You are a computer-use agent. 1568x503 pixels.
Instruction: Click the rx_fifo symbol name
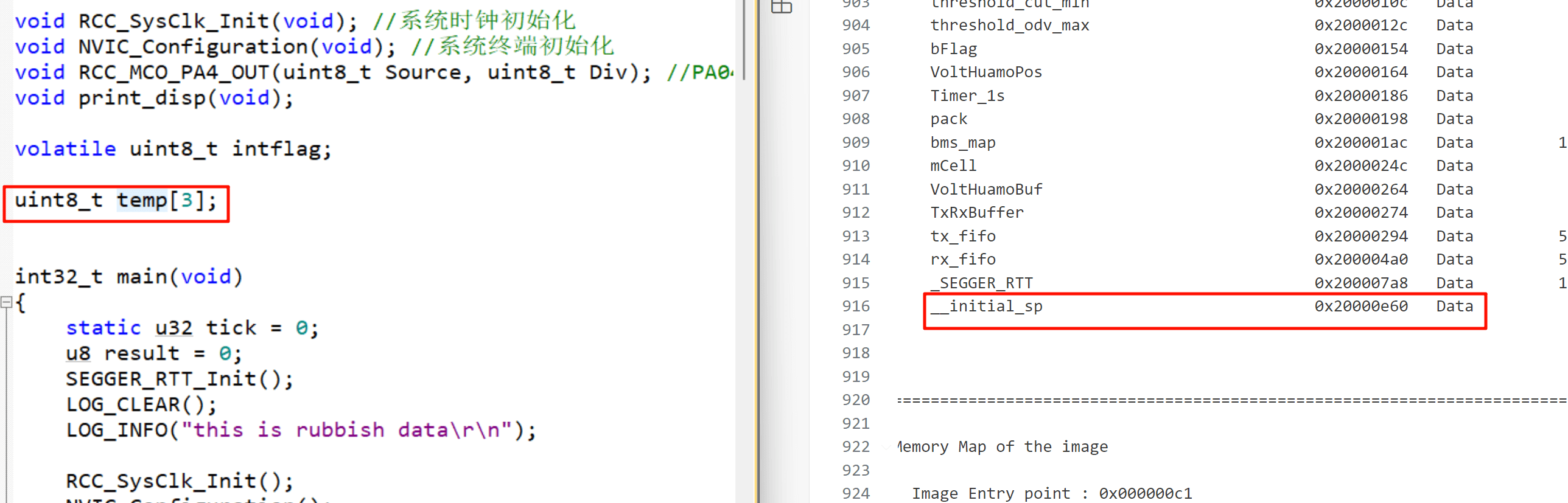962,259
